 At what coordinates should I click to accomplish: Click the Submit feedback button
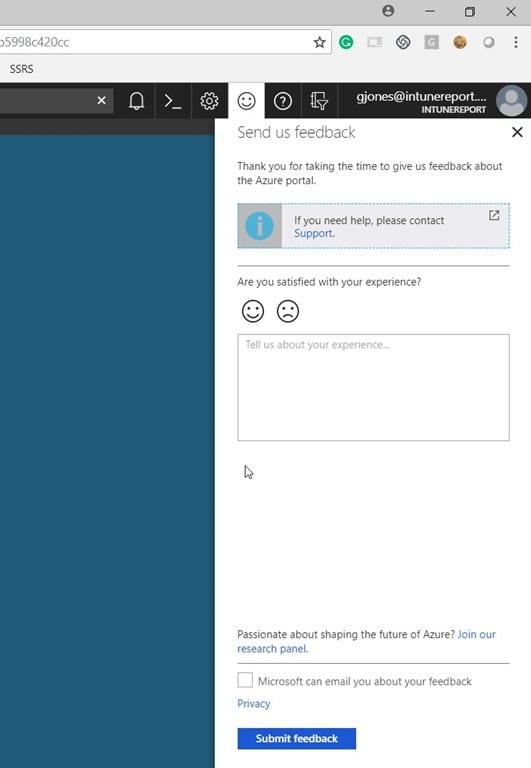point(297,738)
